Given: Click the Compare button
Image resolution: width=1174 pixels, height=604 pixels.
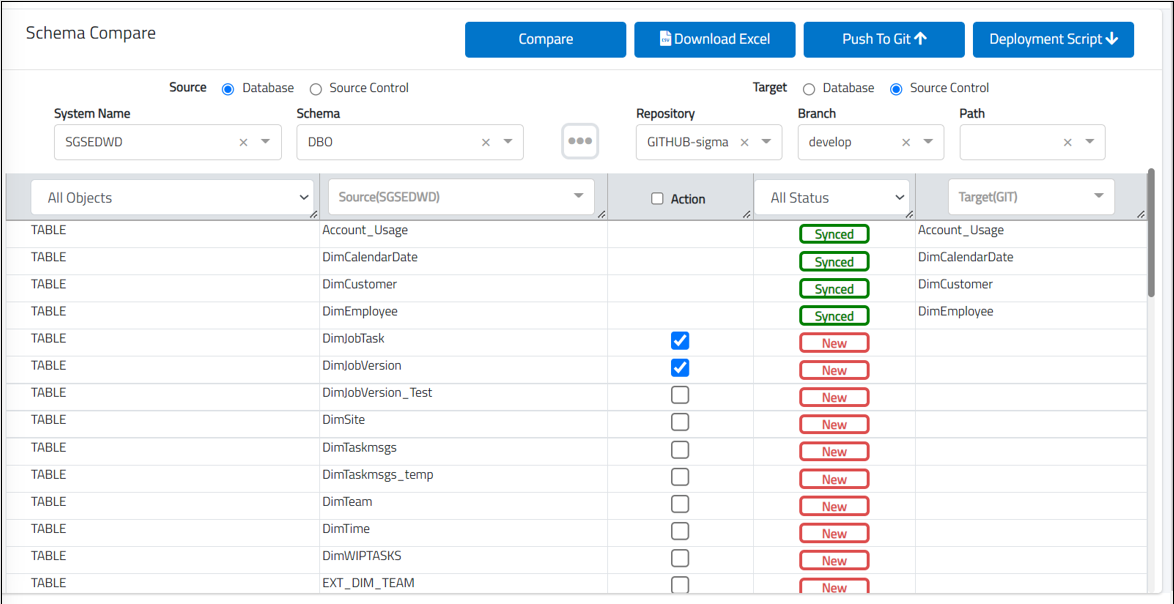Looking at the screenshot, I should pos(545,39).
